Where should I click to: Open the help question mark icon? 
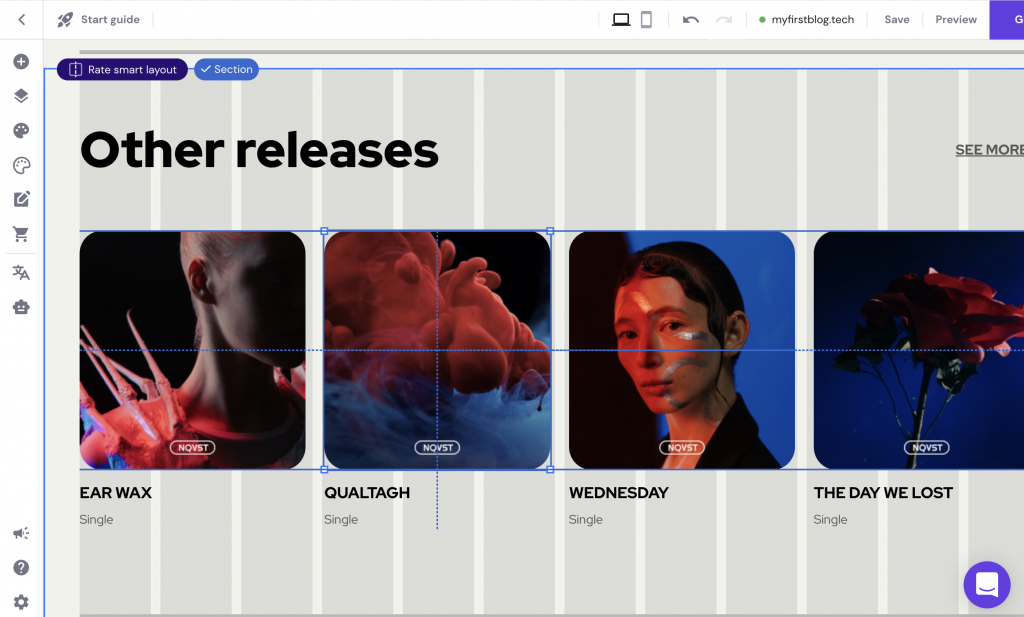coord(21,567)
